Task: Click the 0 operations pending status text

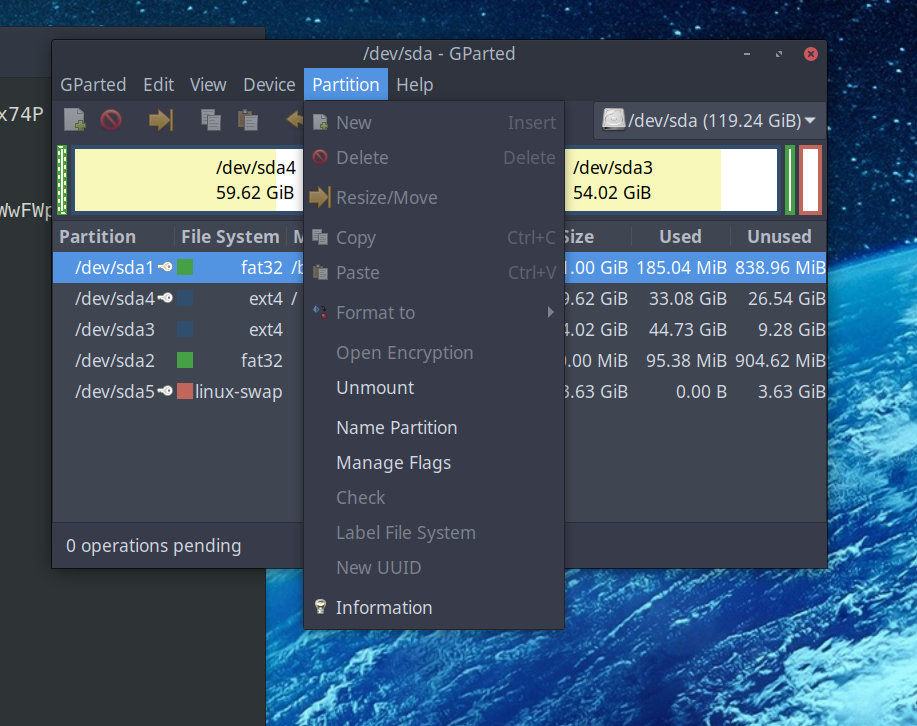Action: tap(153, 545)
